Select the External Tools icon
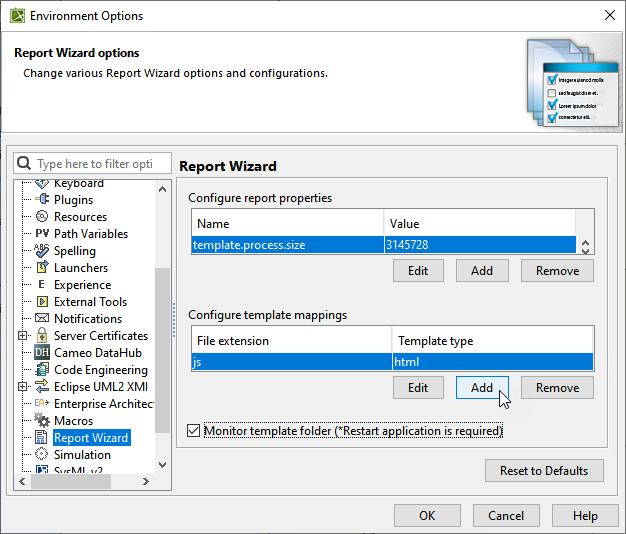The width and height of the screenshot is (626, 534). point(42,302)
